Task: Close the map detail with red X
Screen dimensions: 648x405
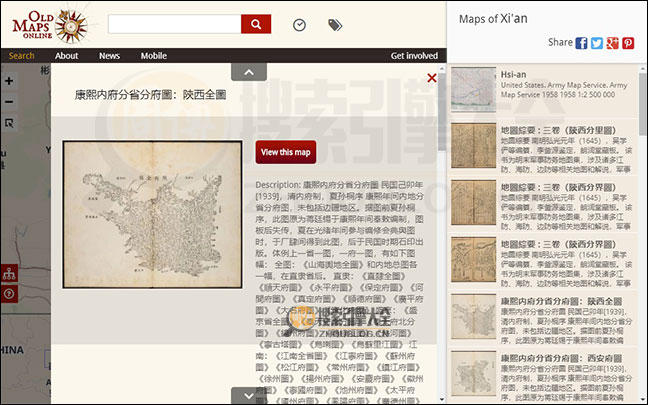Action: (x=432, y=78)
